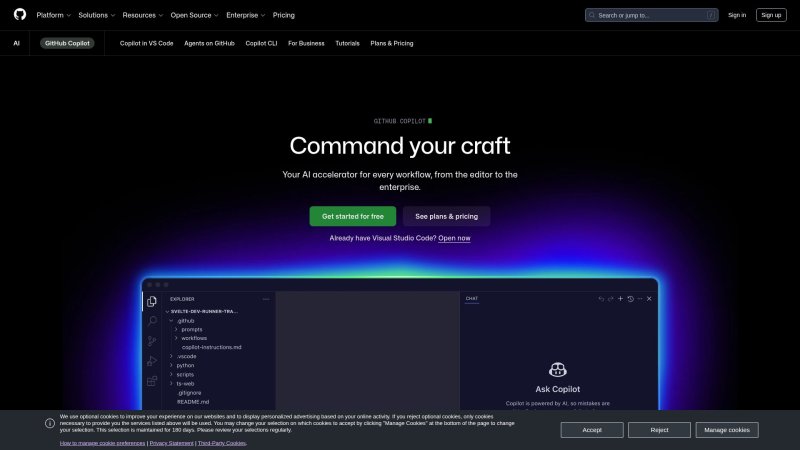The width and height of the screenshot is (800, 450).
Task: Expand the Open Source menu
Action: click(x=194, y=15)
